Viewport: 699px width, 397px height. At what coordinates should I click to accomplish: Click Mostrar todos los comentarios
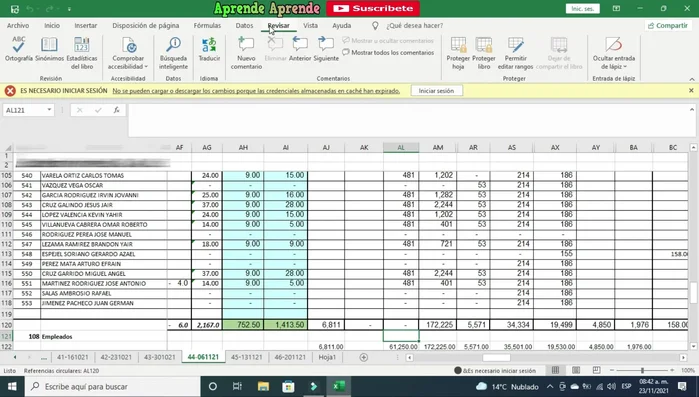pos(388,53)
